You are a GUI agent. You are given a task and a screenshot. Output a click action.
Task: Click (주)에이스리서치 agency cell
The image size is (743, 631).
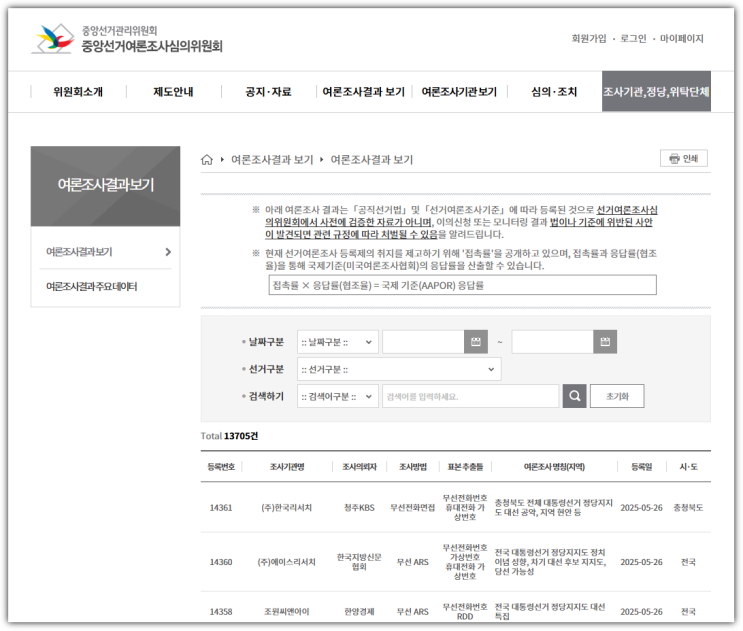[x=287, y=562]
